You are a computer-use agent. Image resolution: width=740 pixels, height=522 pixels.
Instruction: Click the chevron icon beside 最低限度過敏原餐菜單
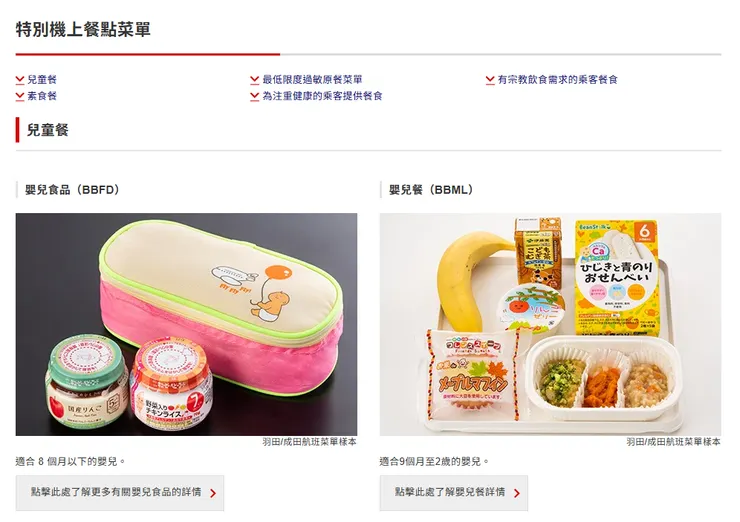coord(255,80)
